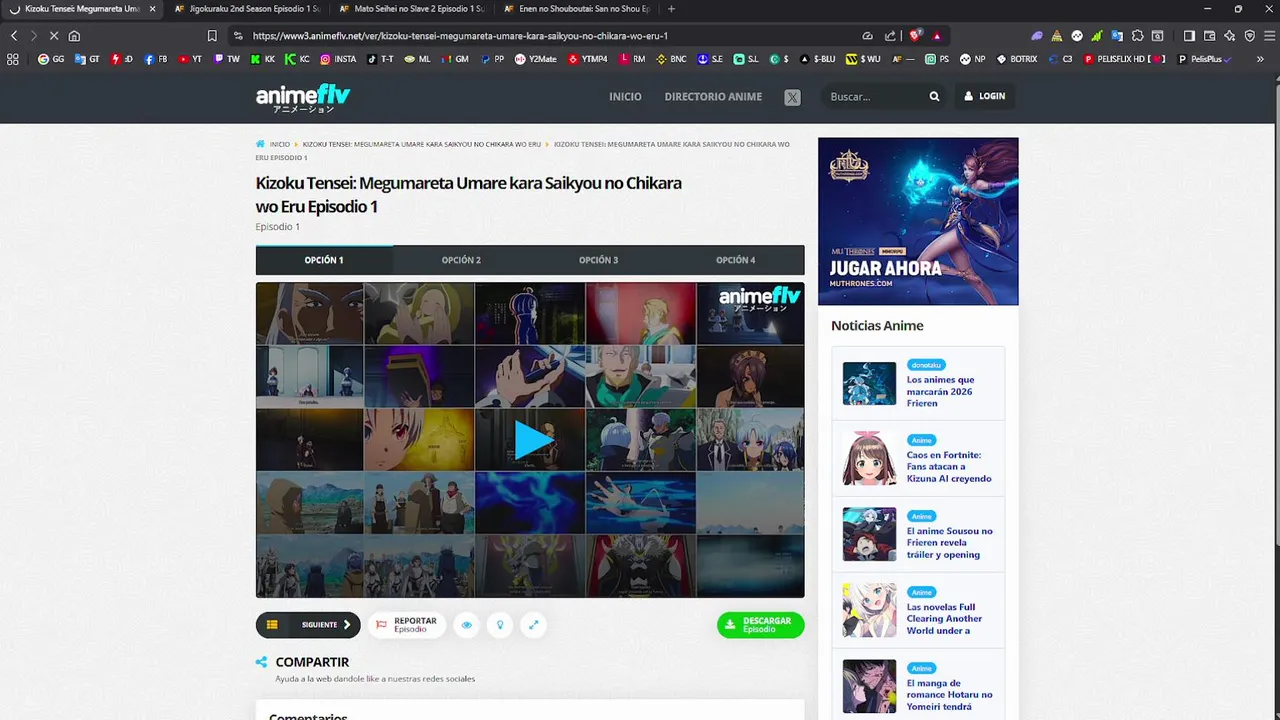Viewport: 1280px width, 720px height.
Task: Open the FB bookmark
Action: 155,59
